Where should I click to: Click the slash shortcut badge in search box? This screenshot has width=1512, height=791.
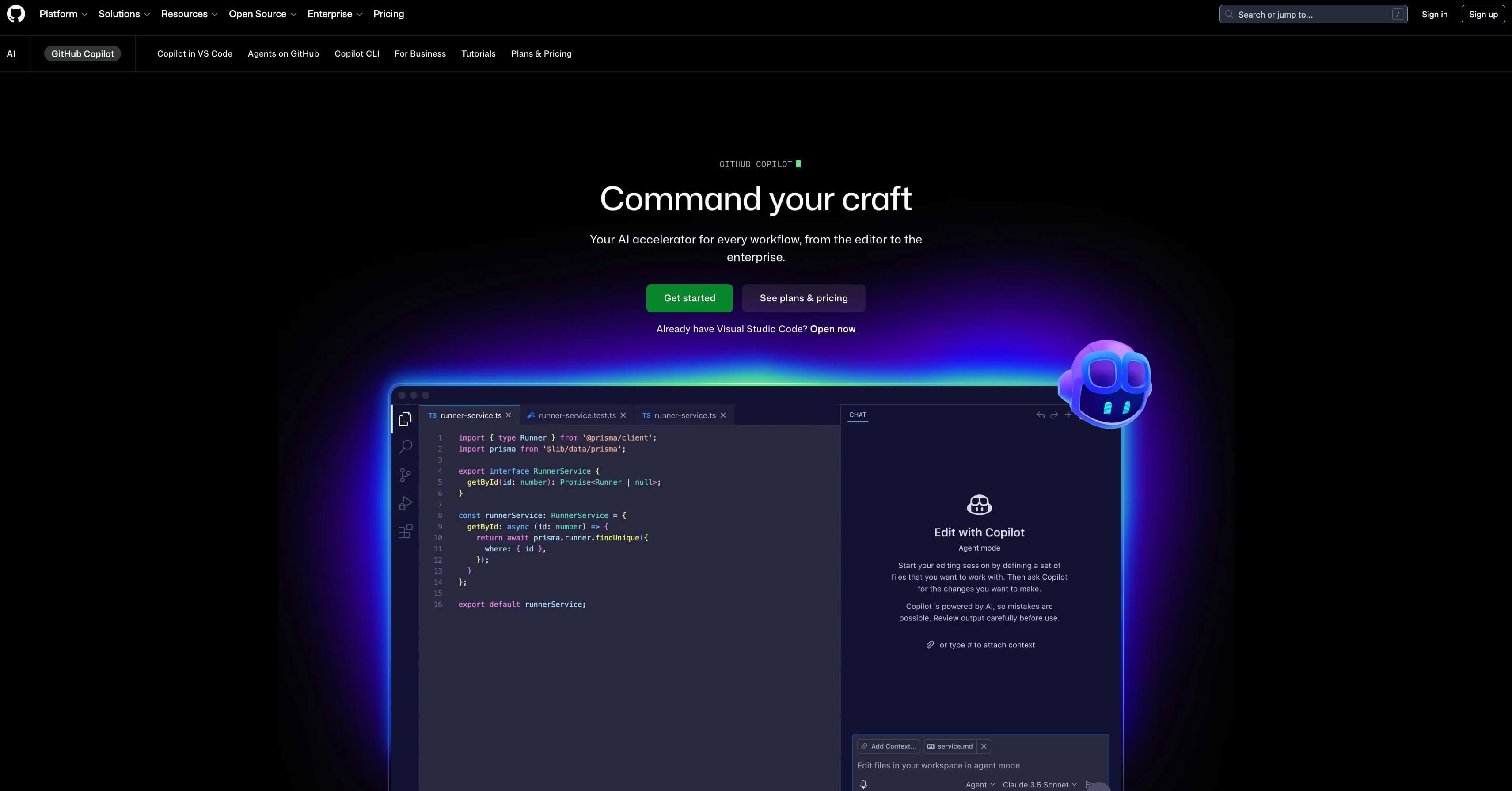click(1398, 15)
